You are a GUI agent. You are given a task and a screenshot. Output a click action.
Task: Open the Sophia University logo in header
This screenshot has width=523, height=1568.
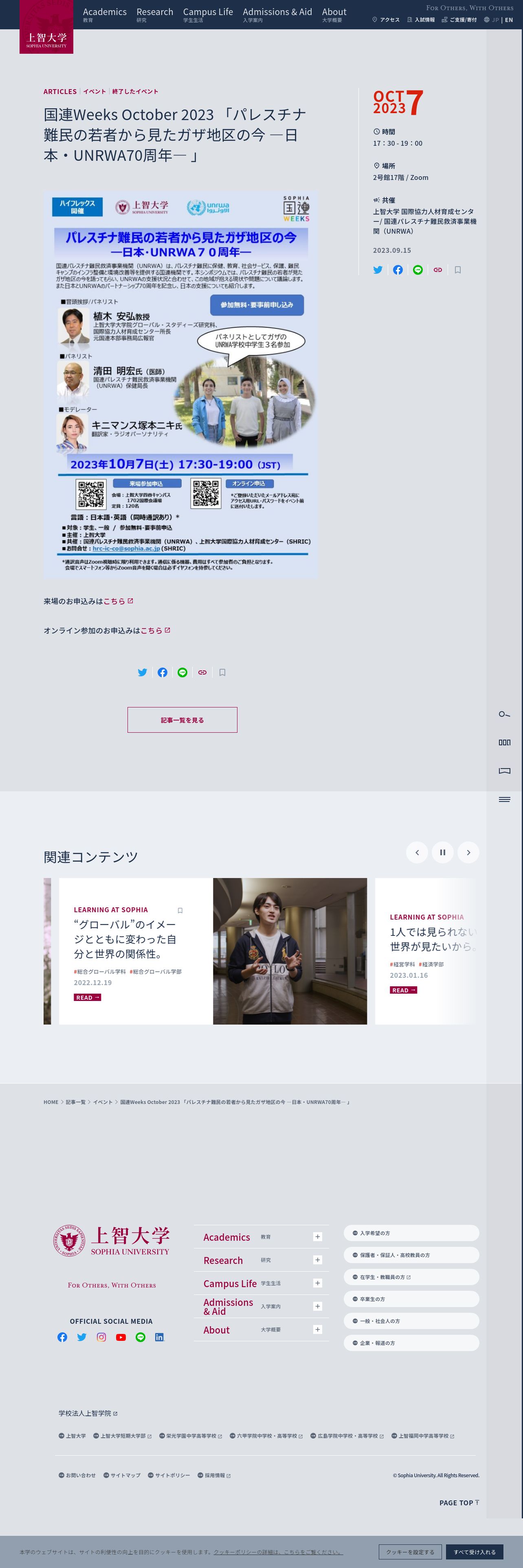point(46,27)
